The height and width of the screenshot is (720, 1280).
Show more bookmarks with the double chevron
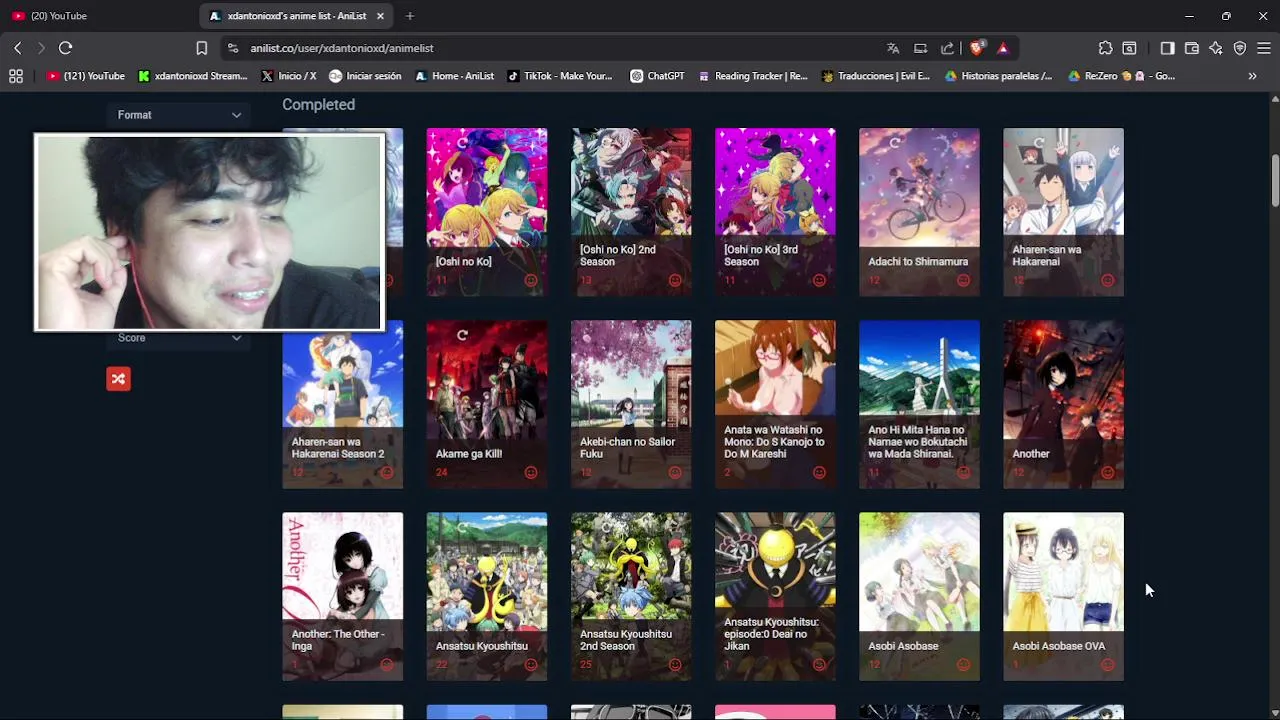point(1252,76)
